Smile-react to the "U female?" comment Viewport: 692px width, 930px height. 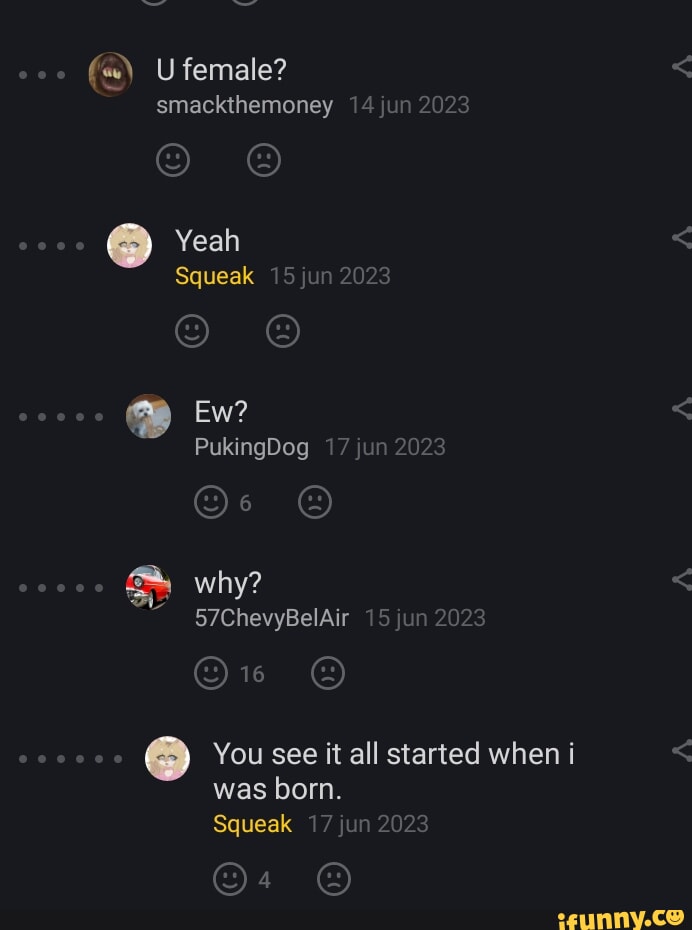(173, 160)
